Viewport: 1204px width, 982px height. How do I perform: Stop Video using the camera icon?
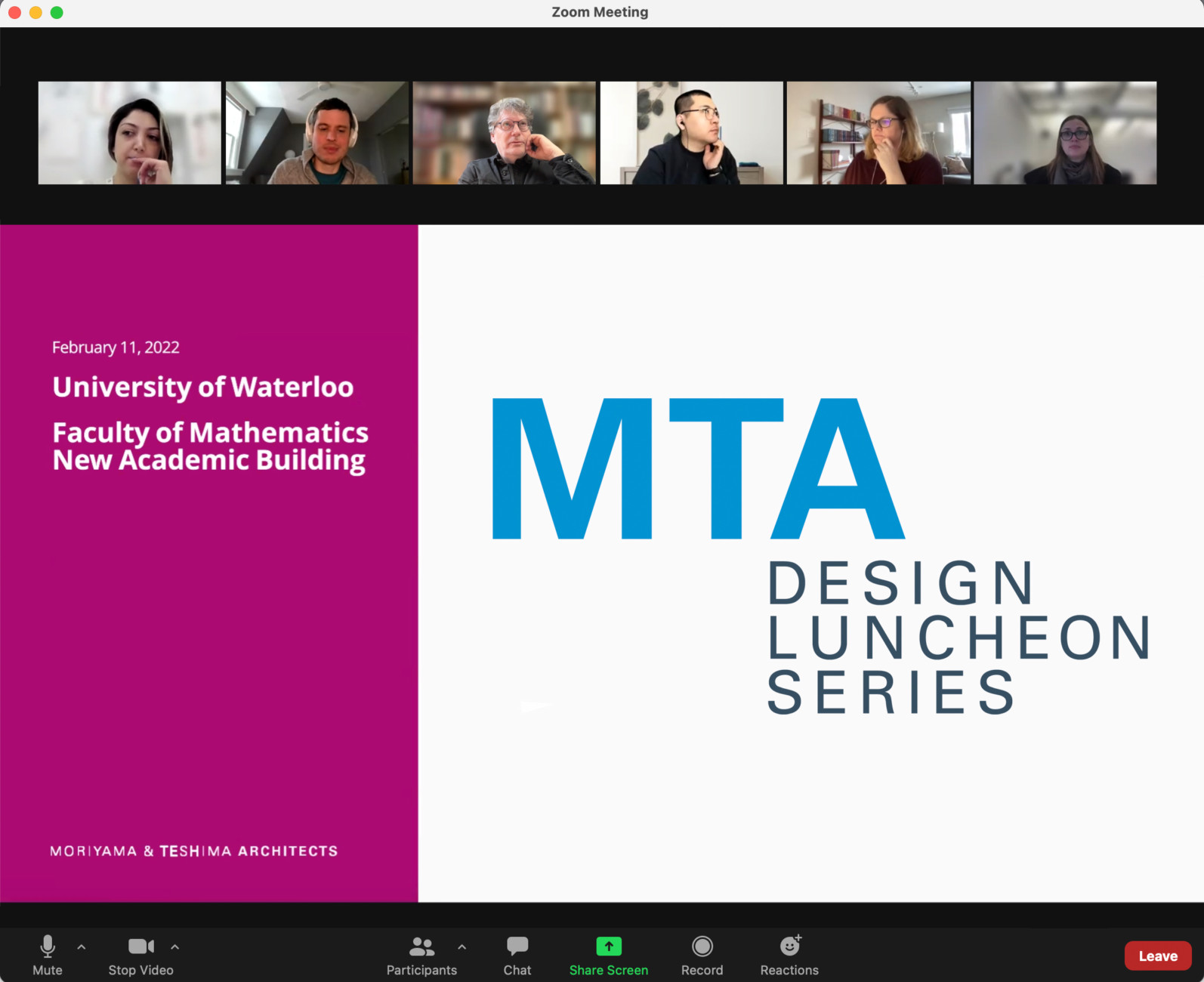140,954
